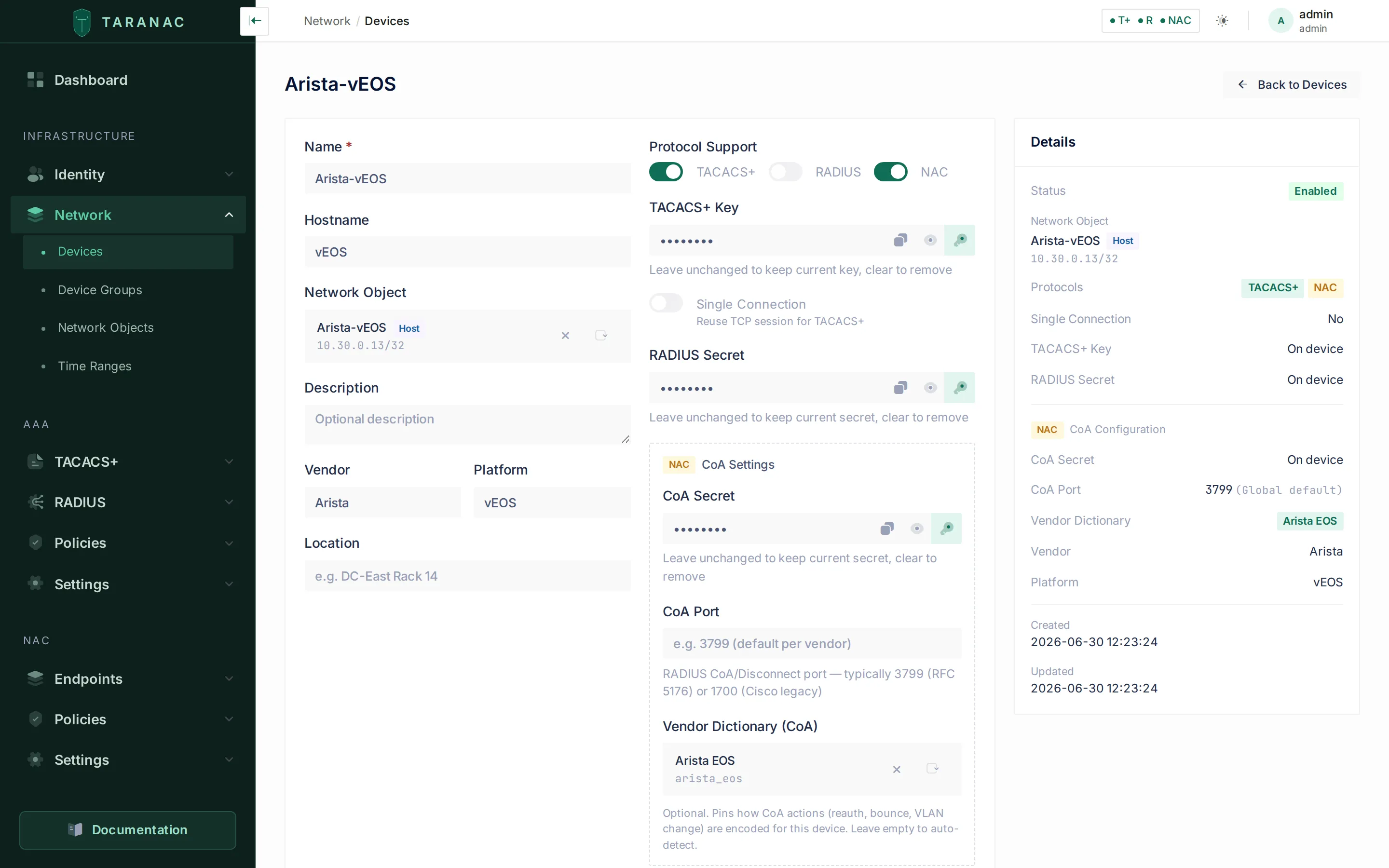Copy the RADIUS Secret value
The width and height of the screenshot is (1389, 868).
click(900, 388)
